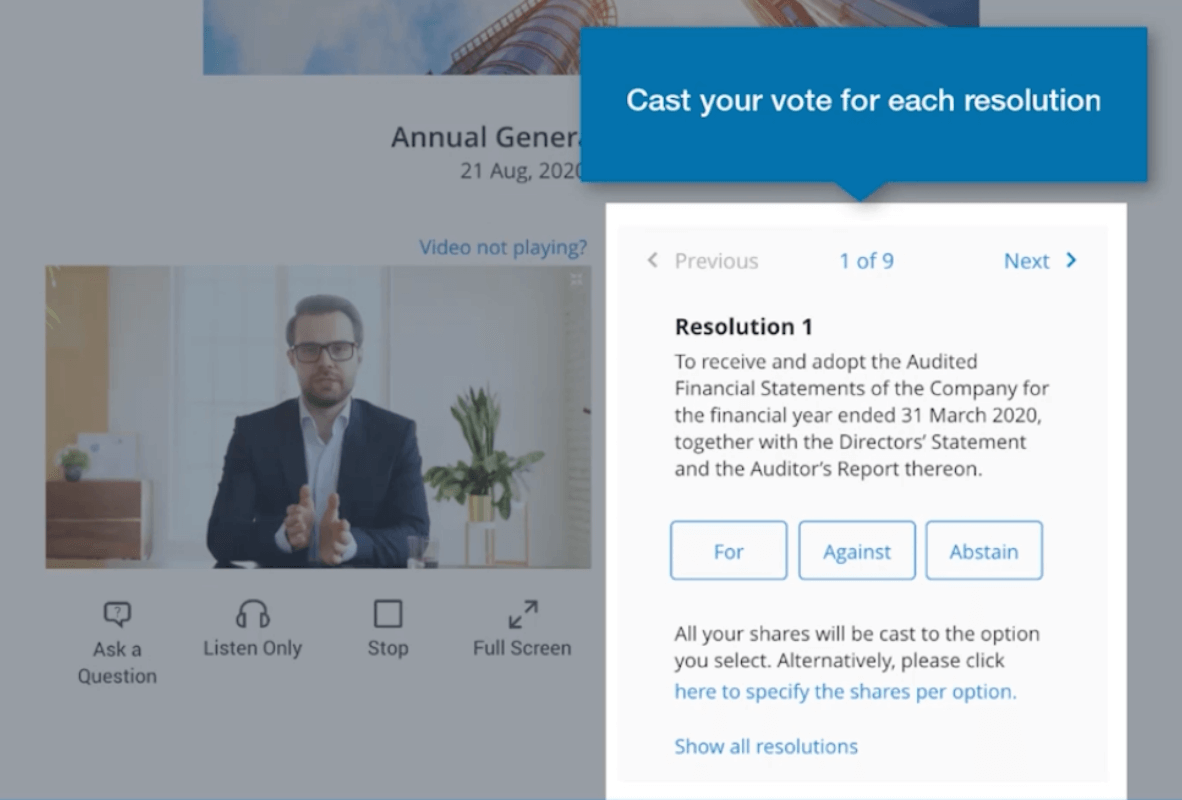This screenshot has width=1182, height=800.
Task: Click the presenter video feed
Action: coord(317,417)
